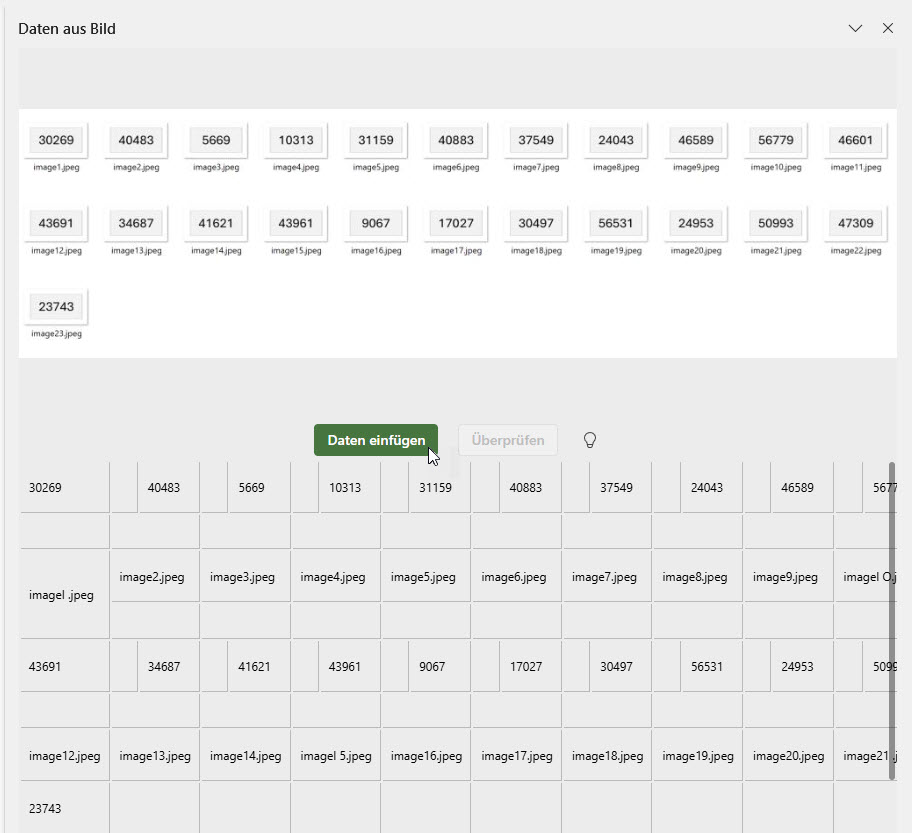The height and width of the screenshot is (833, 912).
Task: Click the 23743 thumbnail image
Action: coord(56,307)
